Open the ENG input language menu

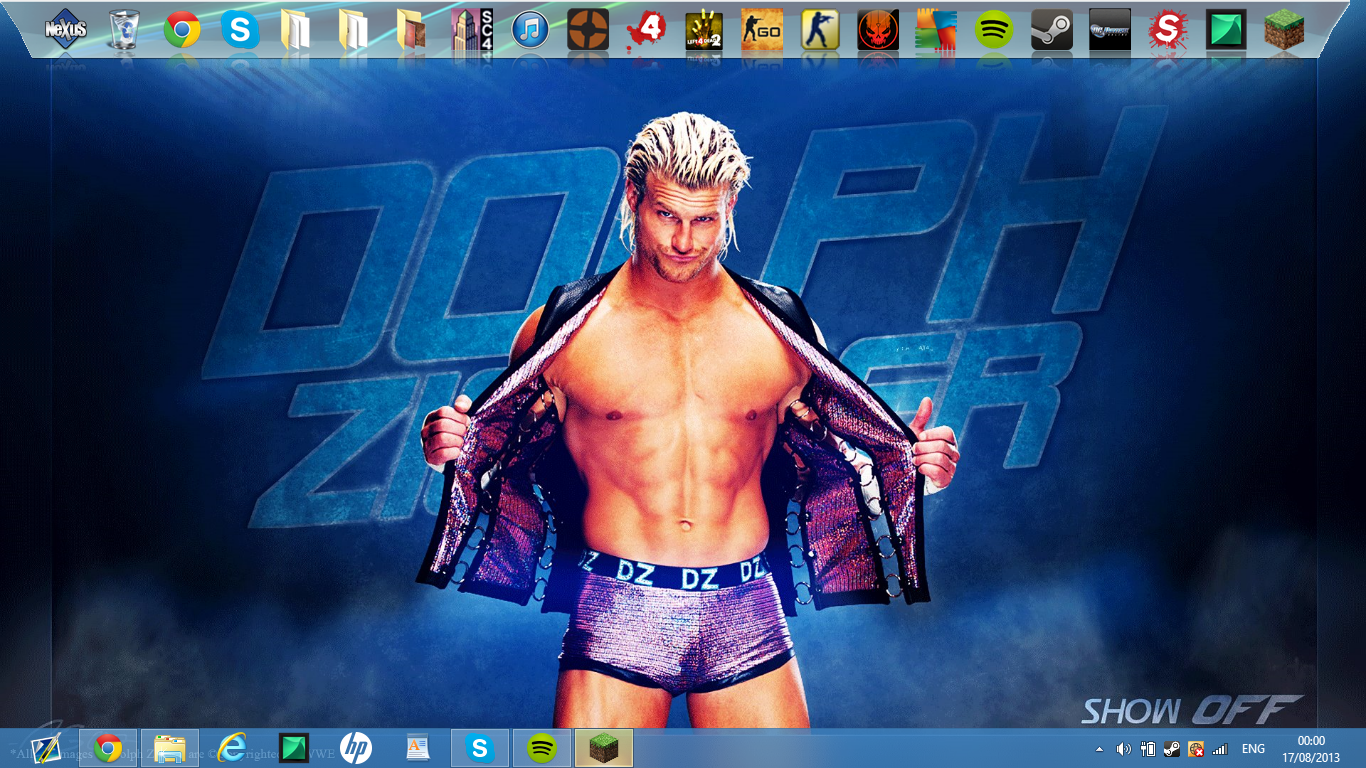coord(1253,749)
